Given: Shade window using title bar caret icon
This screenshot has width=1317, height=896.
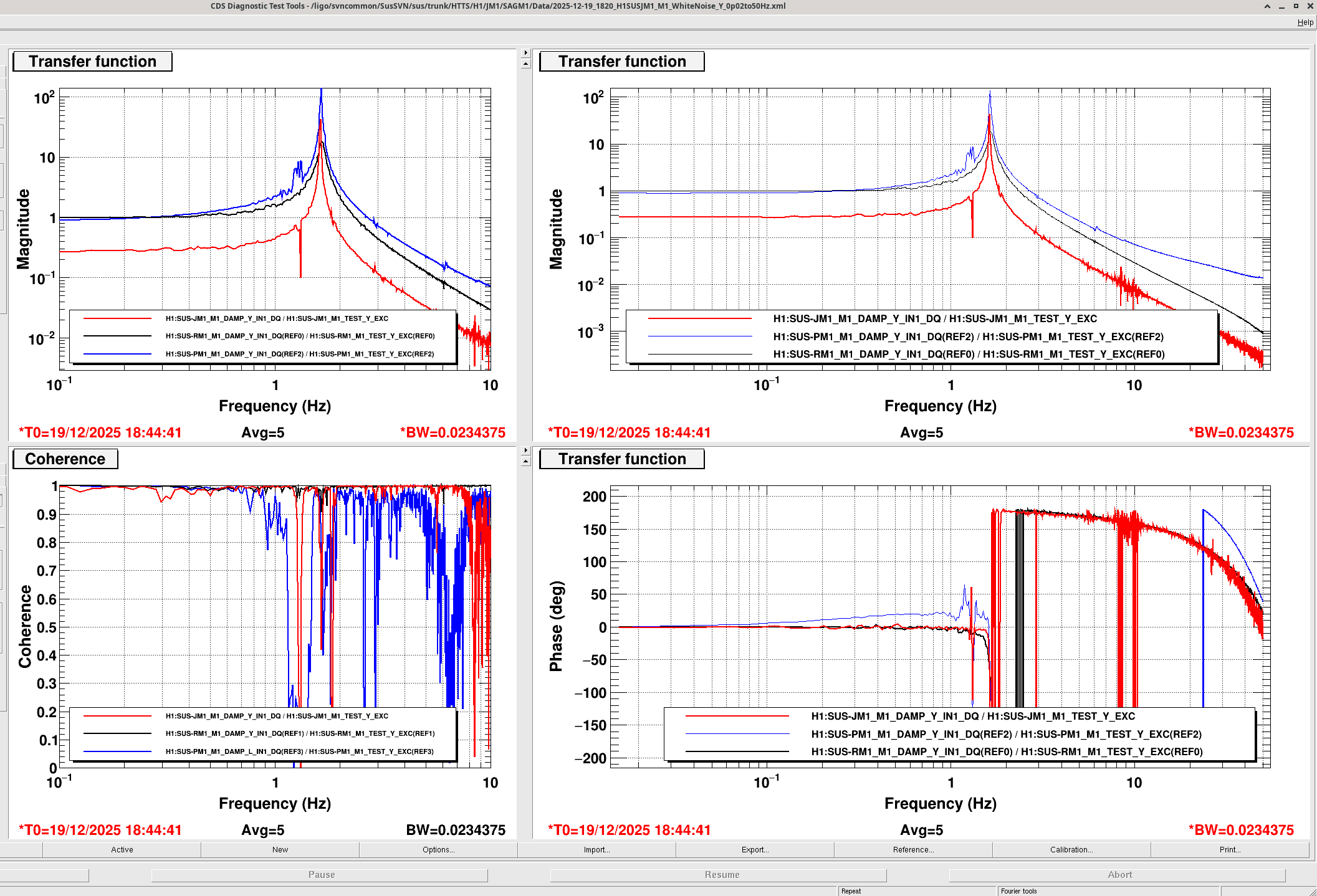Looking at the screenshot, I should click(x=1267, y=6).
